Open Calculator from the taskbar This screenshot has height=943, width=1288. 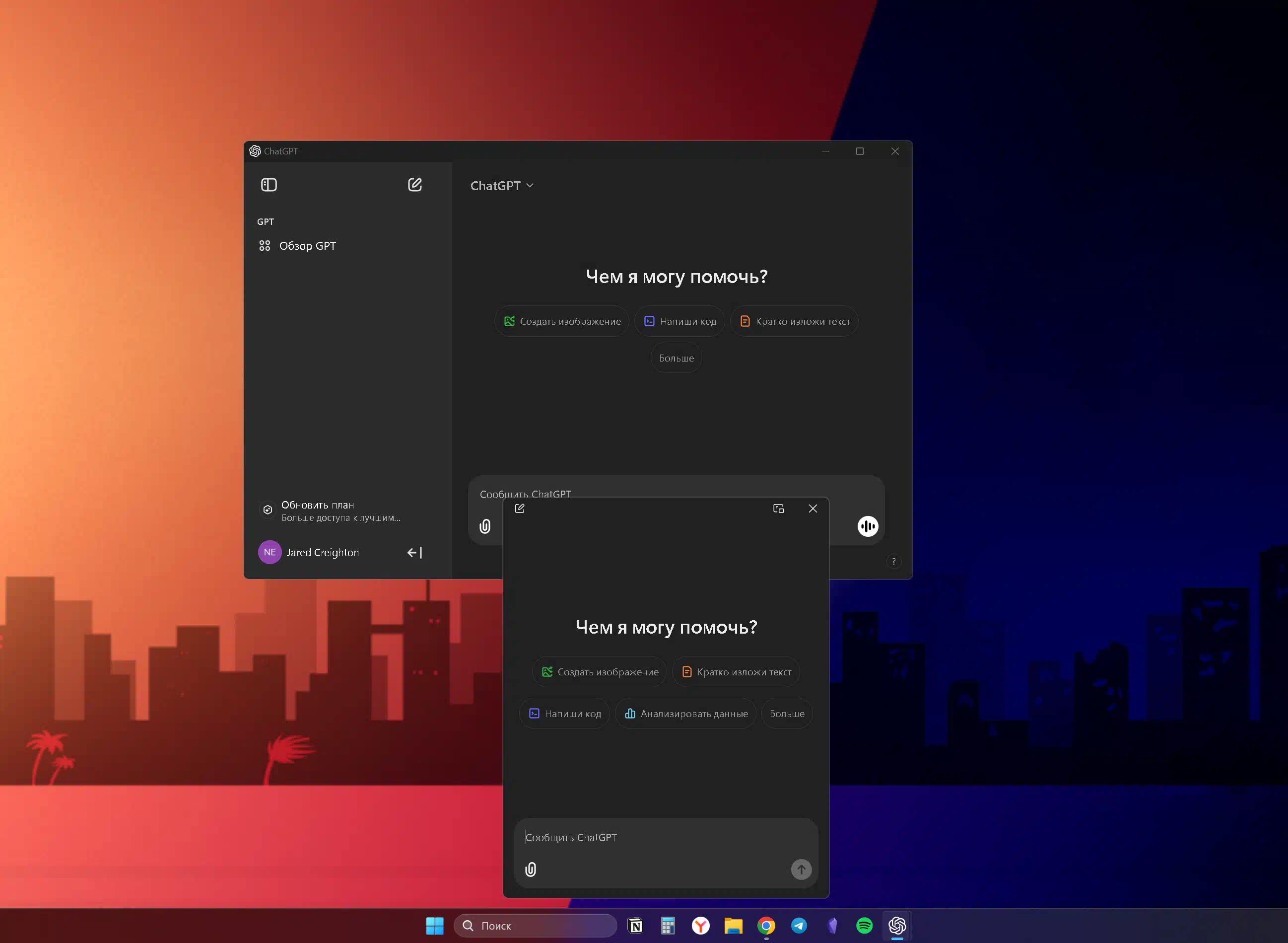click(668, 926)
